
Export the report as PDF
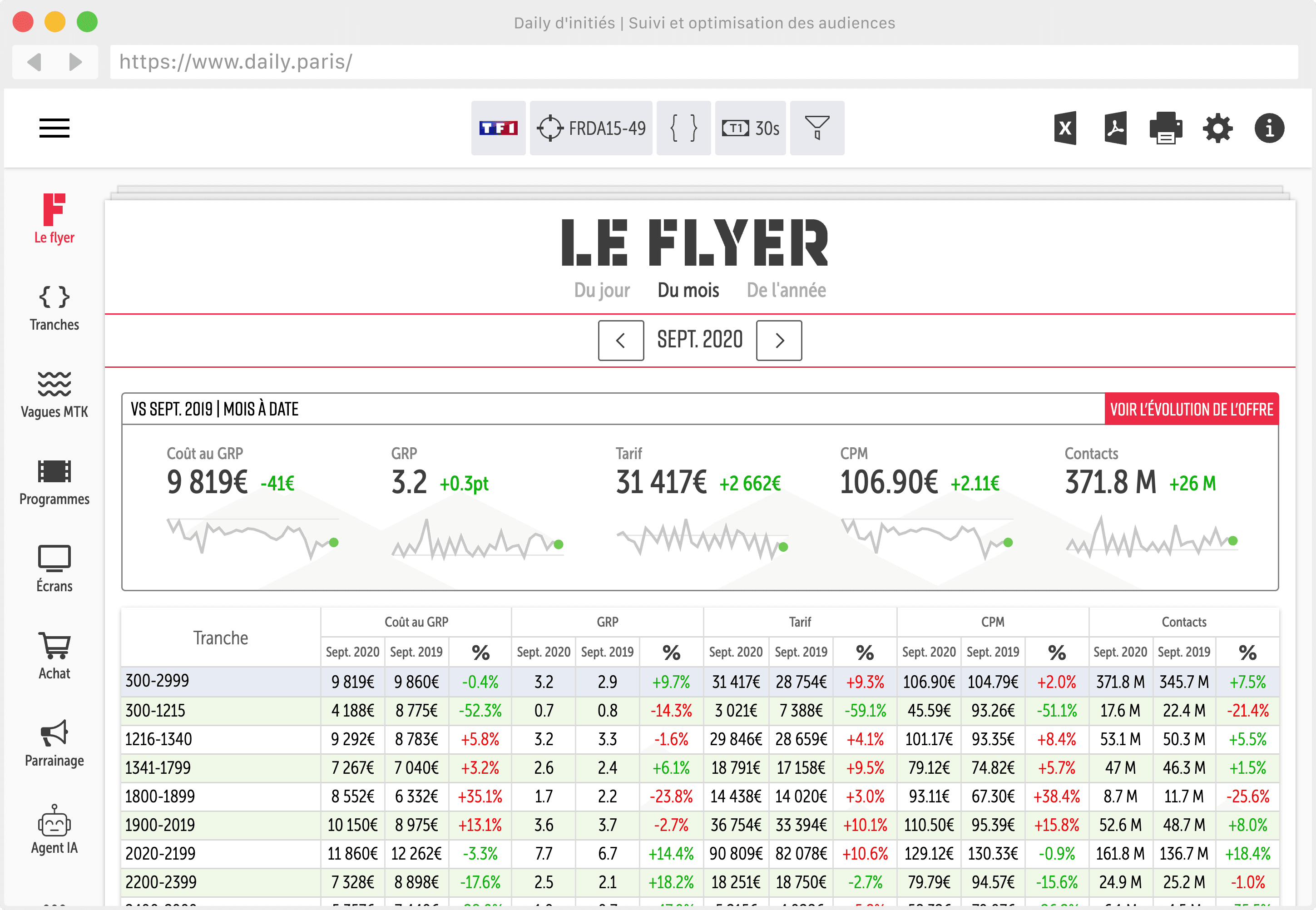(1115, 129)
